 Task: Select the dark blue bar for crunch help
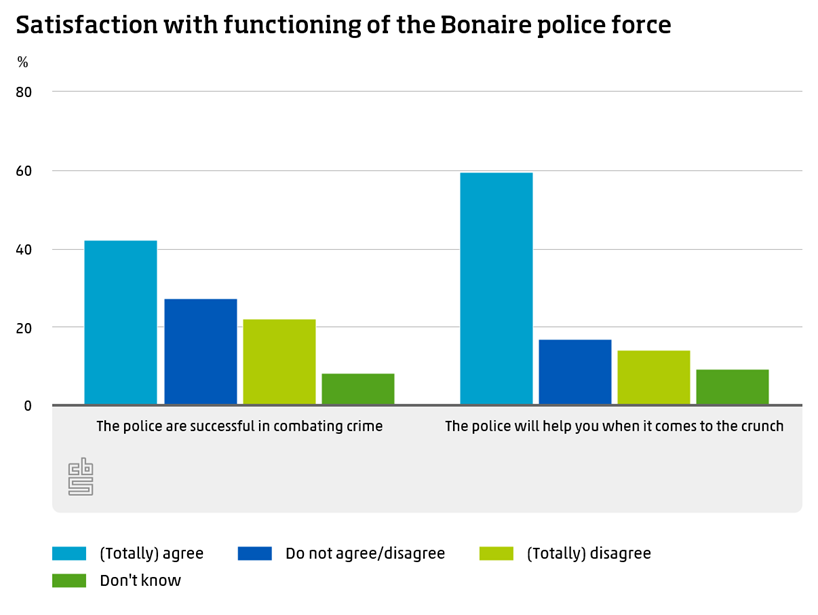575,372
